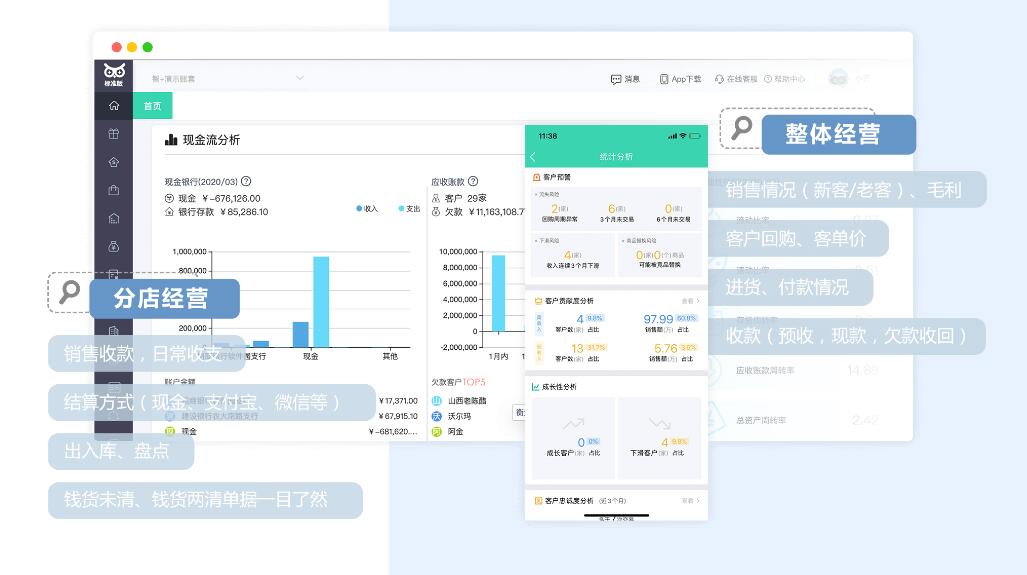Click help icon beside 现金银行(2020/03)

(x=246, y=181)
